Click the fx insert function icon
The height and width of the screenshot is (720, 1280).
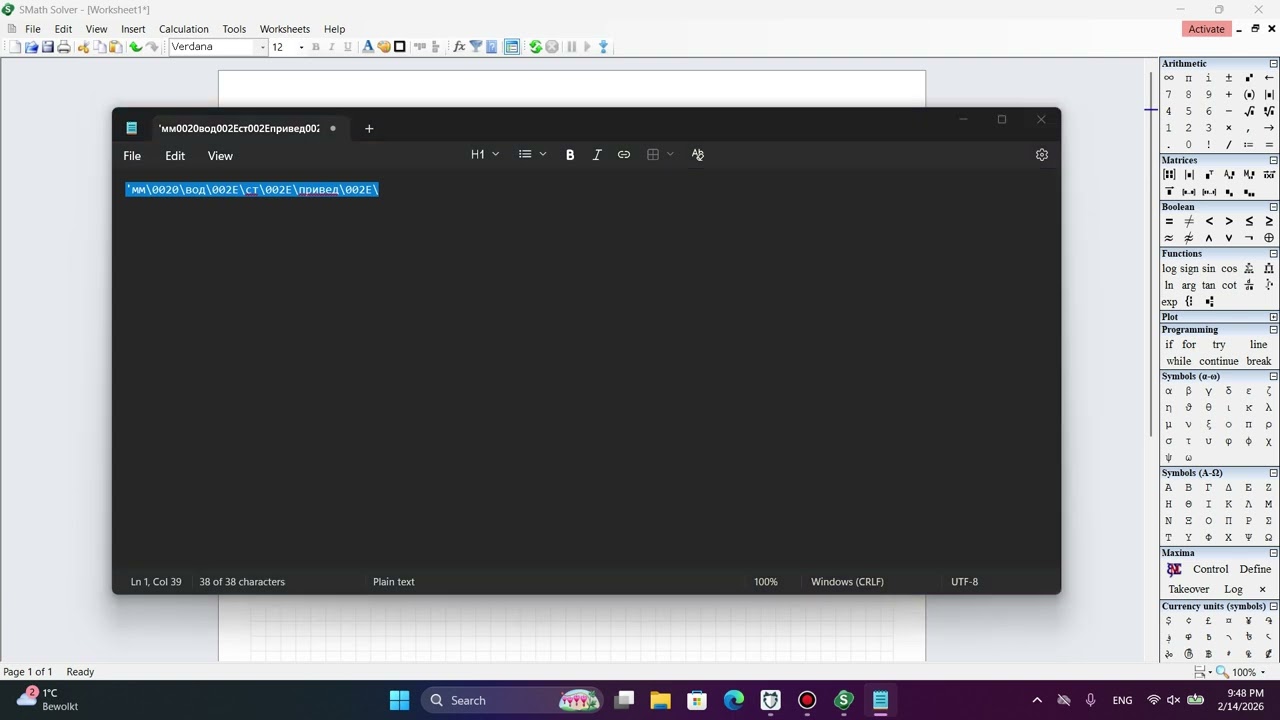coord(459,47)
